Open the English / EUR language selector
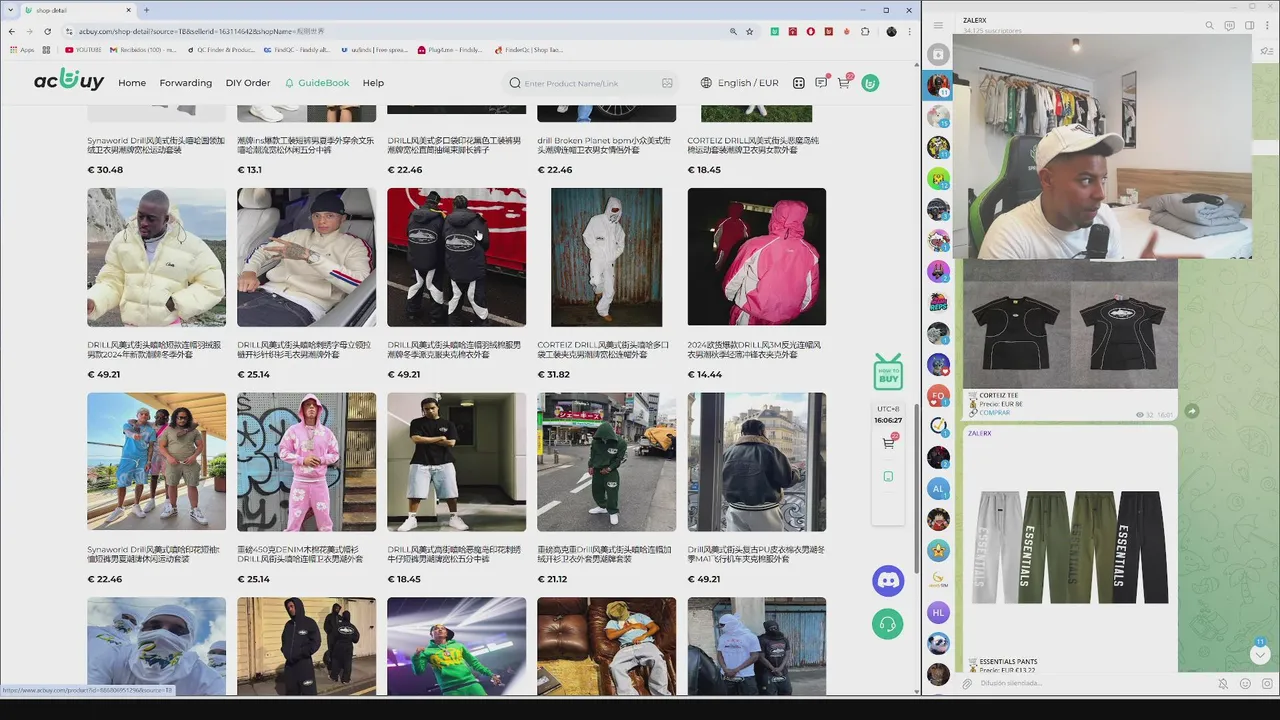The width and height of the screenshot is (1280, 720). 740,83
